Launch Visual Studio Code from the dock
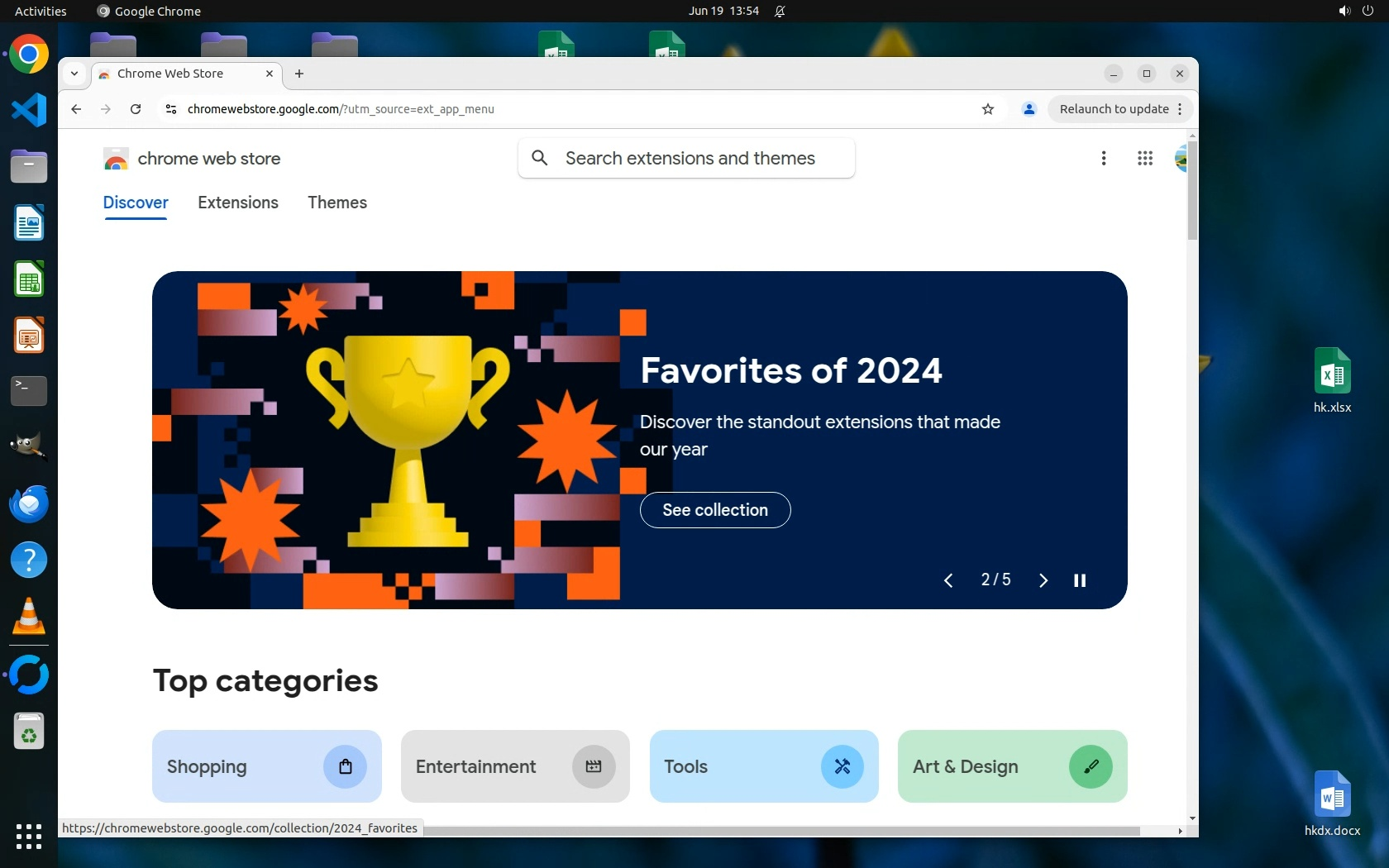The height and width of the screenshot is (868, 1389). click(29, 111)
